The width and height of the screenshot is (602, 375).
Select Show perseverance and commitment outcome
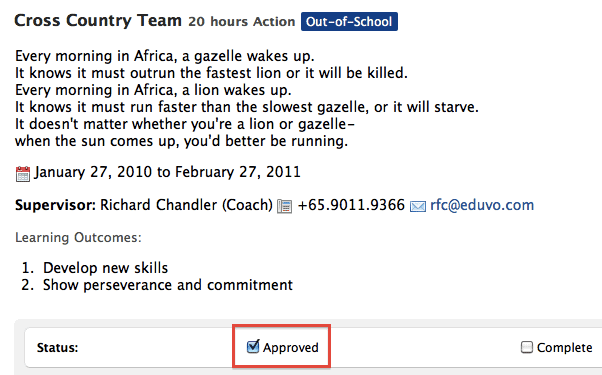click(x=168, y=285)
